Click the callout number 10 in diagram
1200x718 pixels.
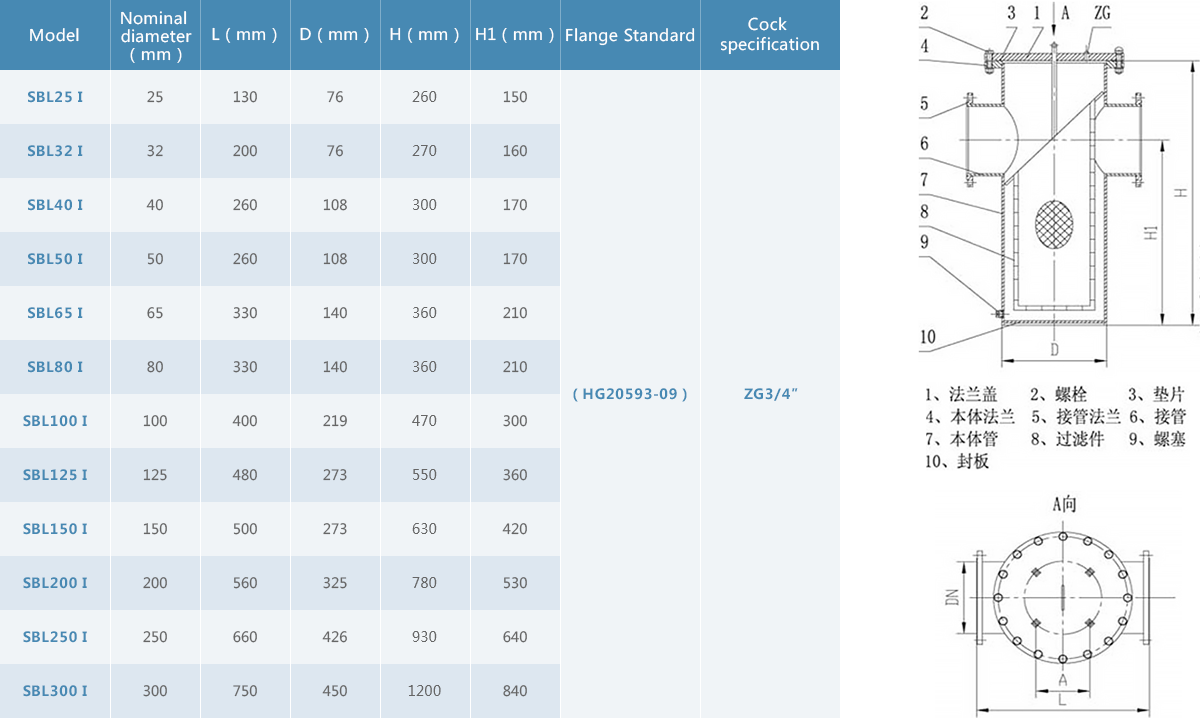click(928, 337)
